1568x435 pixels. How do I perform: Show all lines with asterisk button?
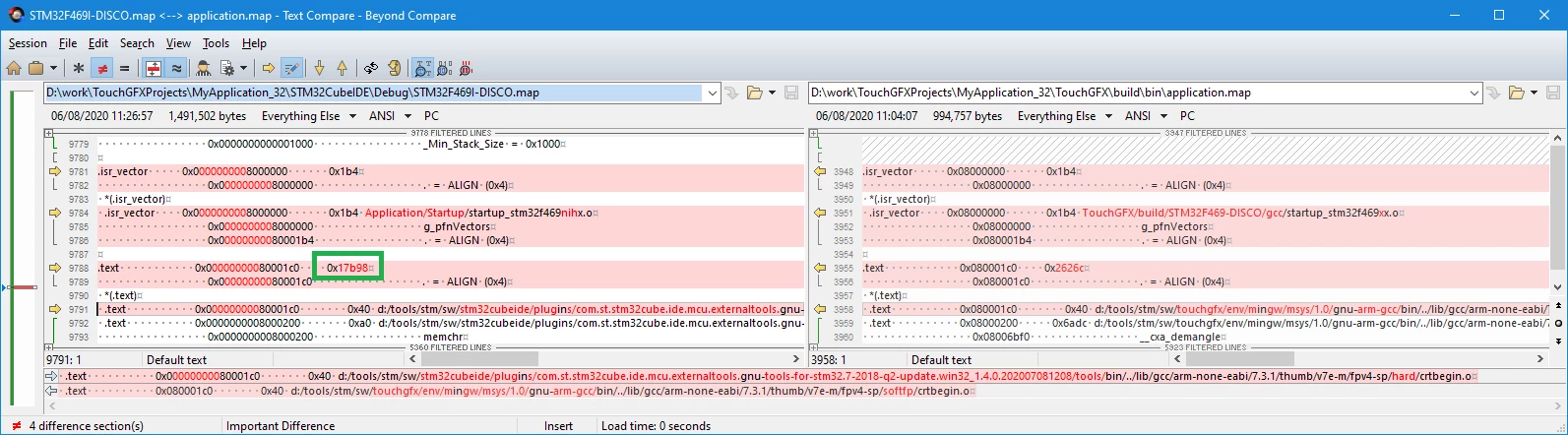pyautogui.click(x=79, y=68)
